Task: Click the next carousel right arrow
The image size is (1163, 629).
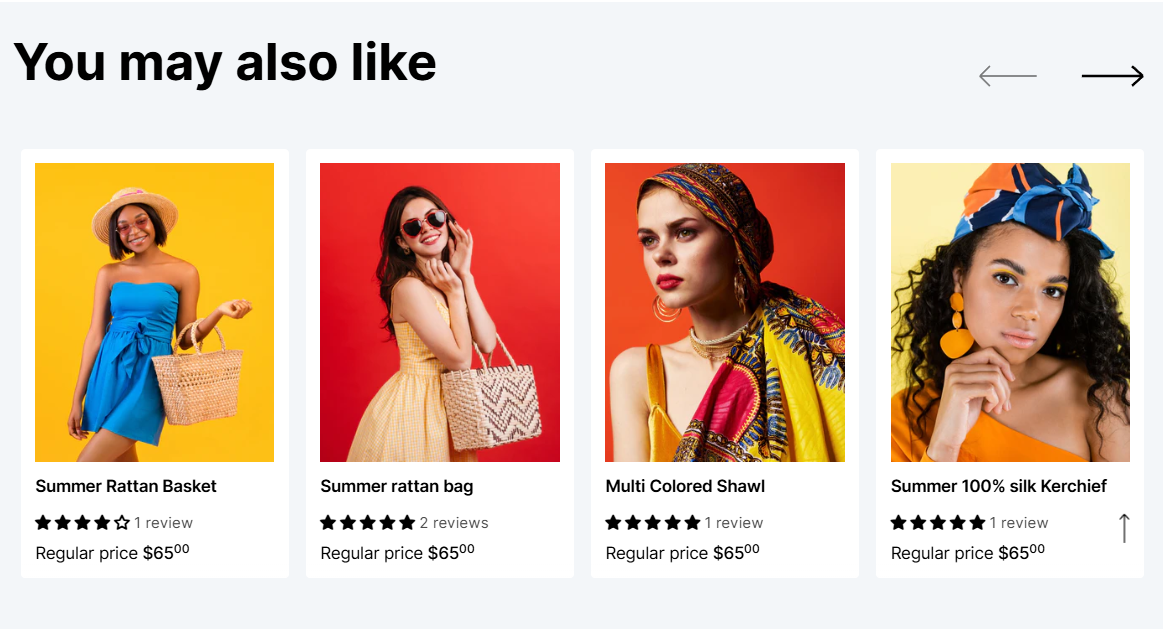Action: pyautogui.click(x=1113, y=76)
